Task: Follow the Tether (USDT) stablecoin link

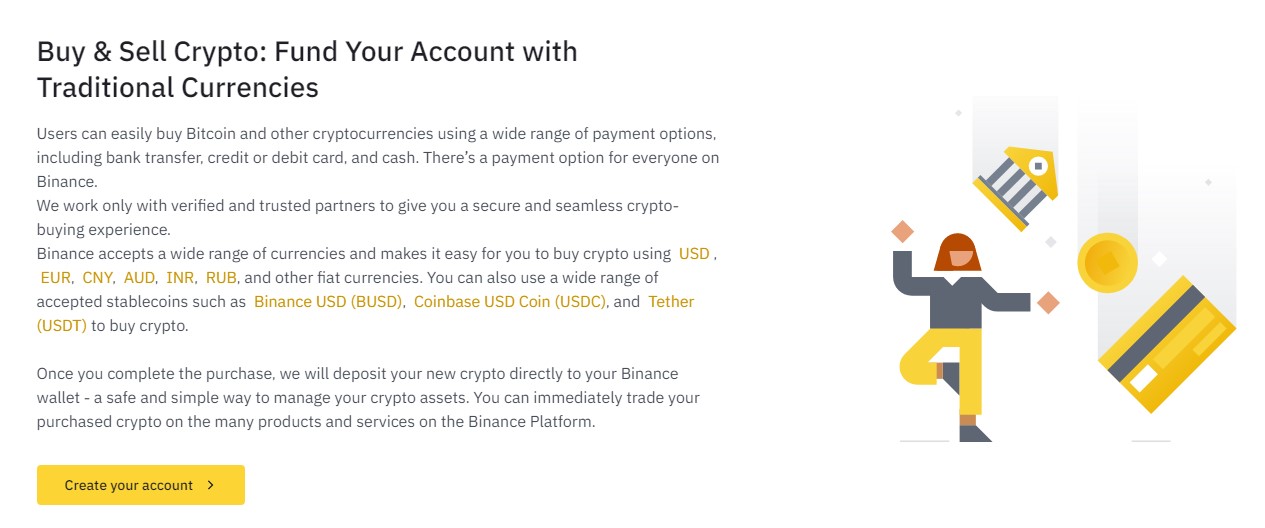Action: coord(365,313)
